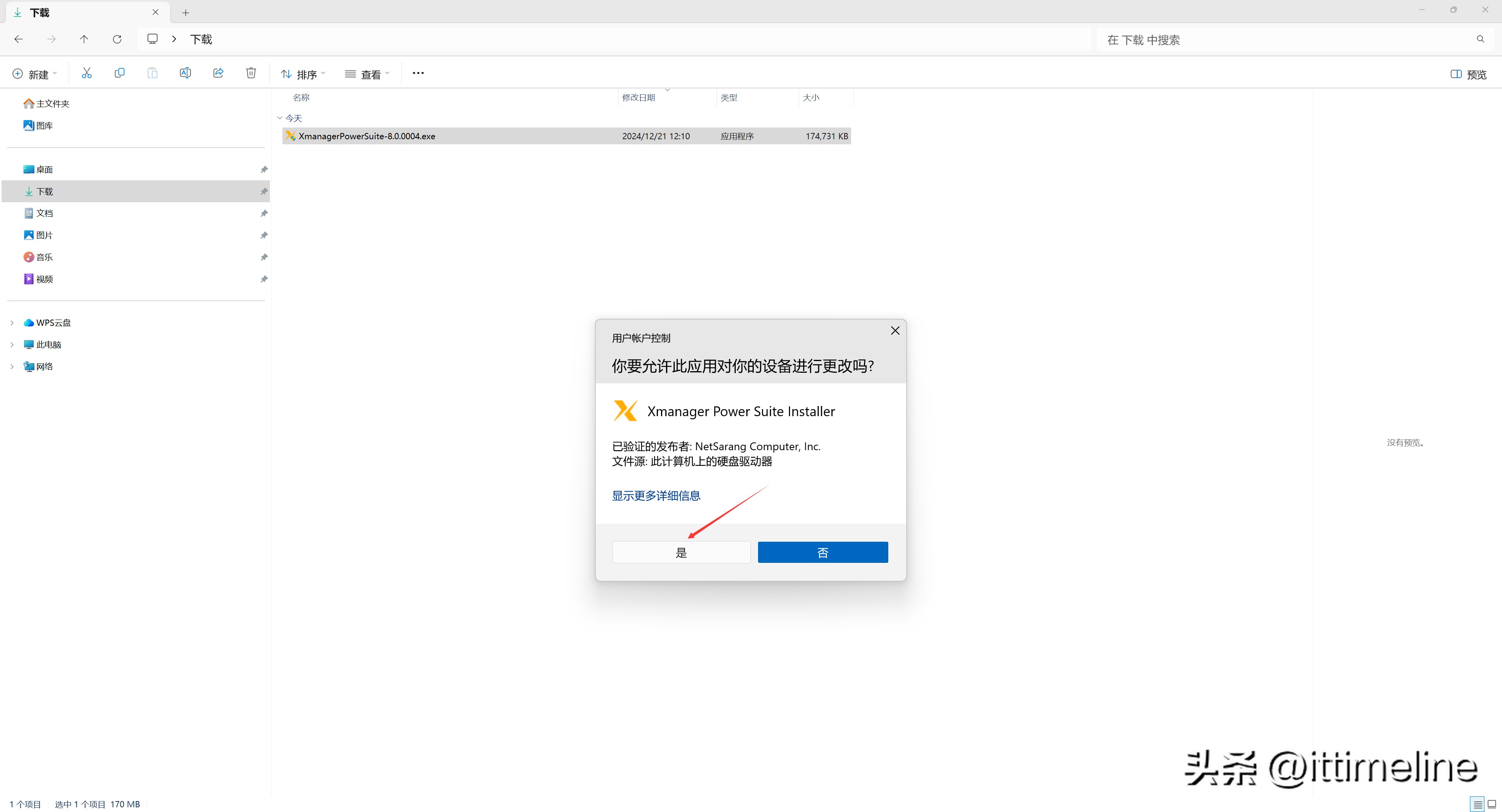The width and height of the screenshot is (1502, 812).
Task: Click the Delete trash icon
Action: pos(251,74)
